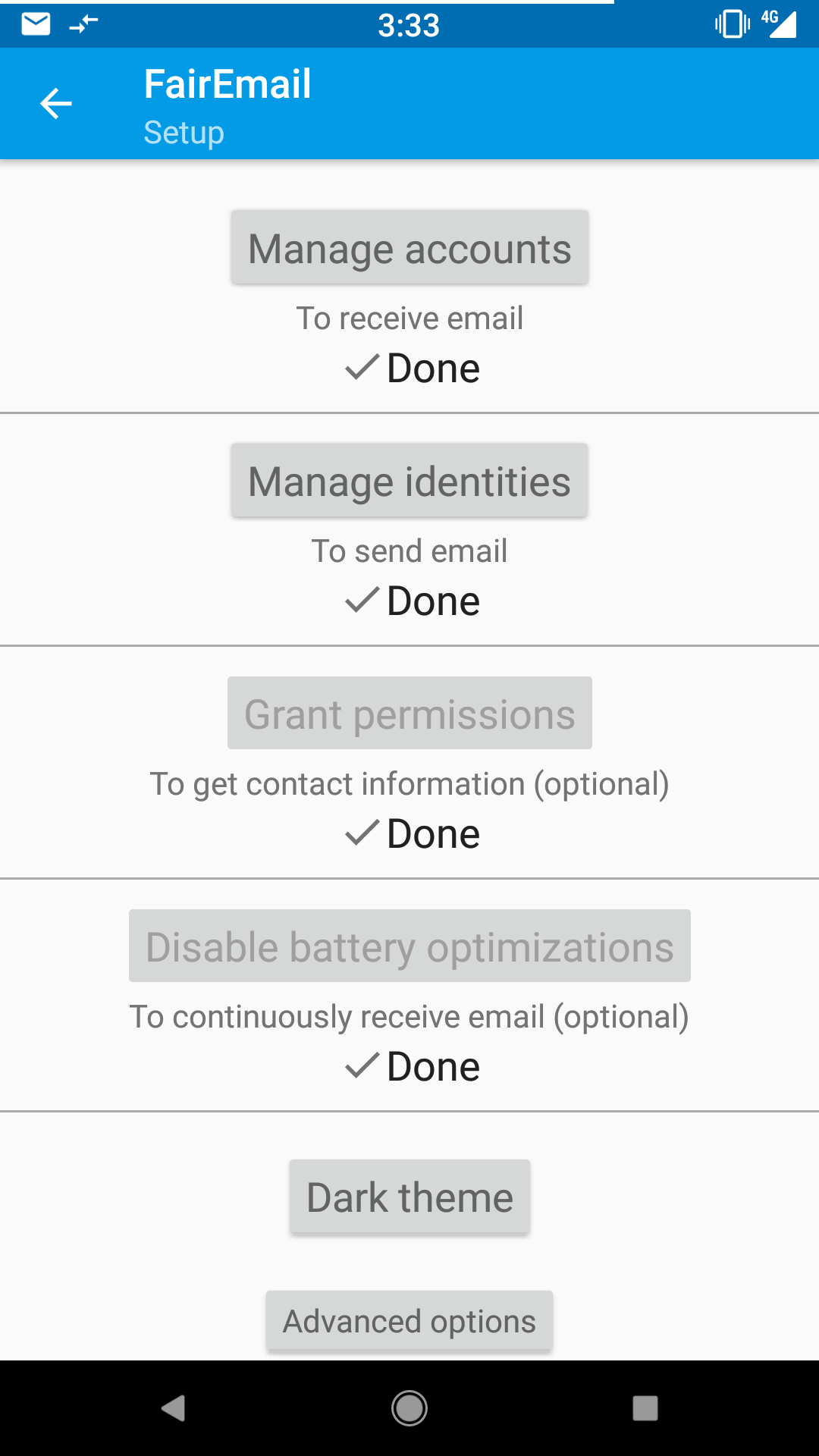Tap "To continuously receive email (optional)" text
The width and height of the screenshot is (819, 1456).
[409, 1017]
